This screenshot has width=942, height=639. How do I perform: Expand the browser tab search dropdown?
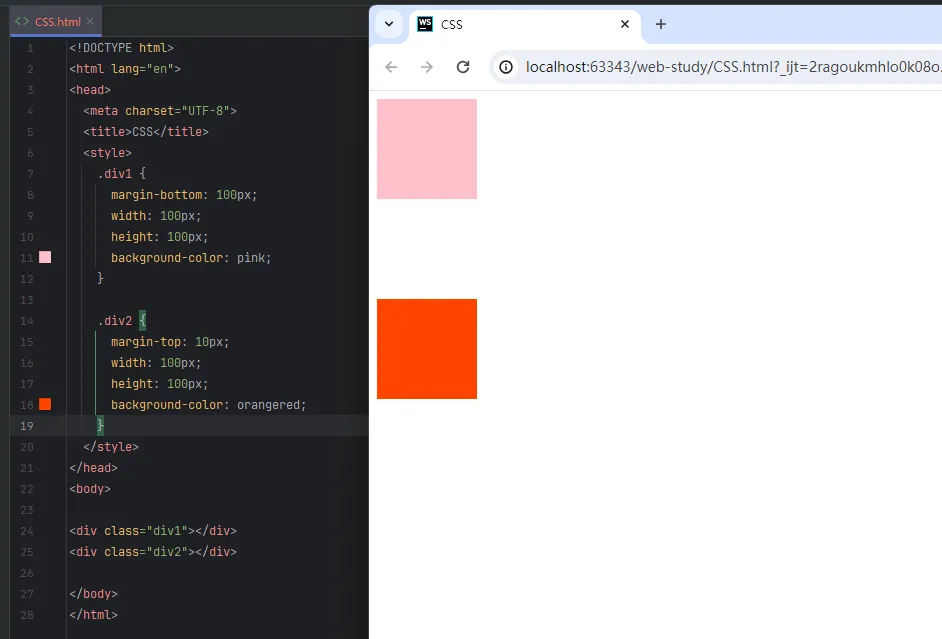[x=390, y=24]
